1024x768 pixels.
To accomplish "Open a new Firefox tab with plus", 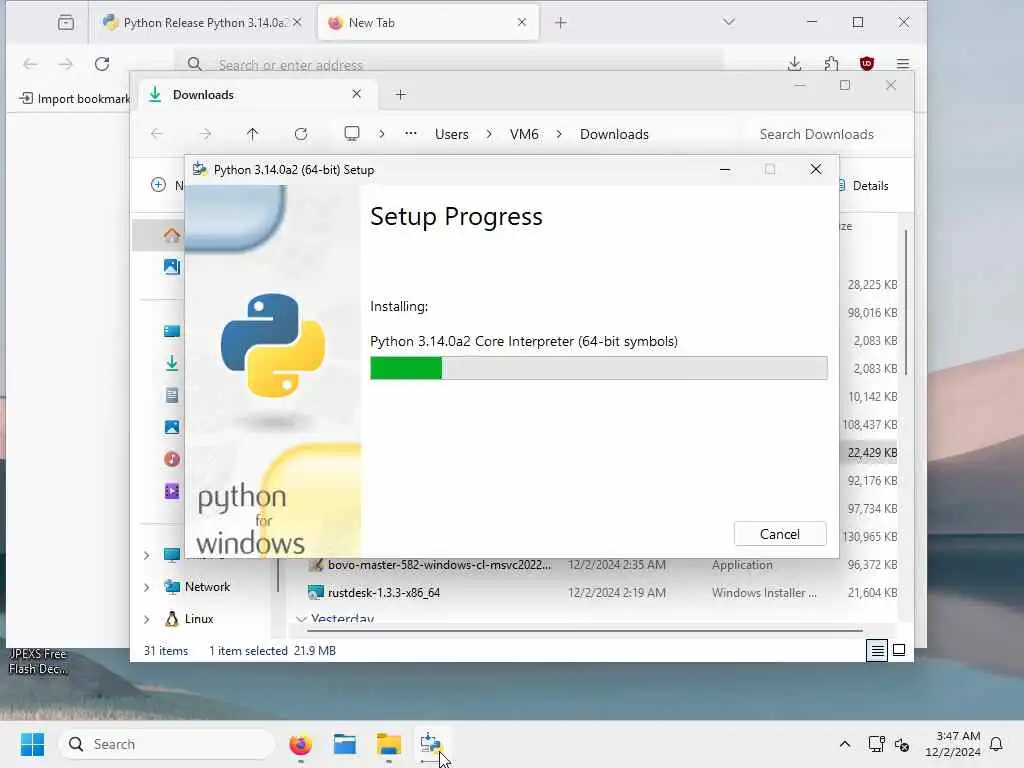I will pos(560,23).
